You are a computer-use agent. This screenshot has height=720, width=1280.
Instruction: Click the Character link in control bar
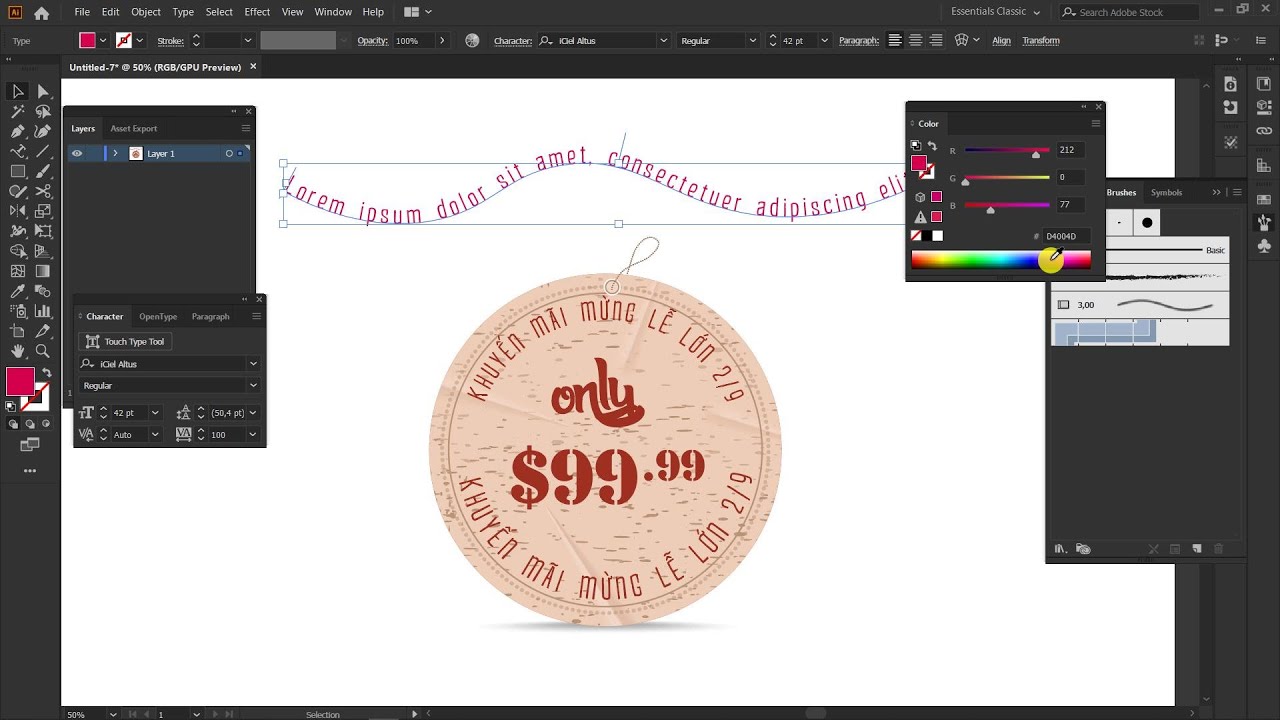512,40
